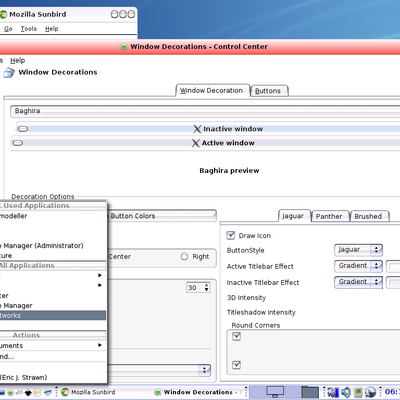Open the Brushed style tab
This screenshot has height=400, width=400.
(x=369, y=216)
